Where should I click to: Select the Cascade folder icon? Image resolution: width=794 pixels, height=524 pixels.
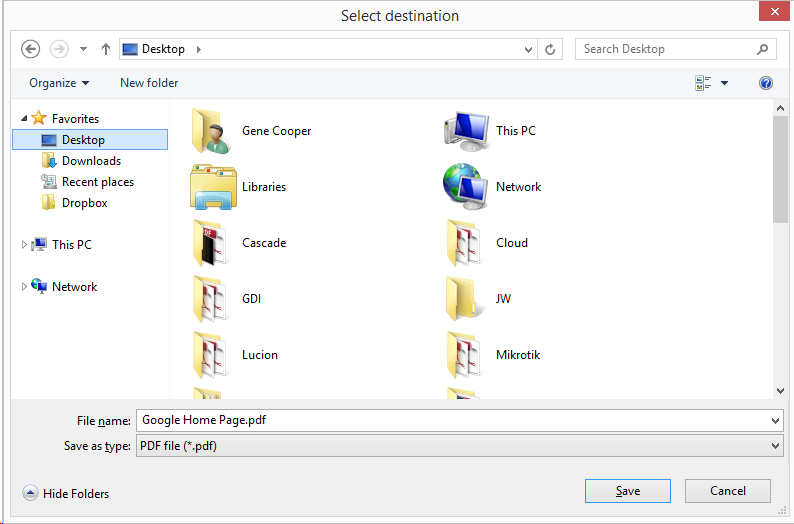[211, 243]
